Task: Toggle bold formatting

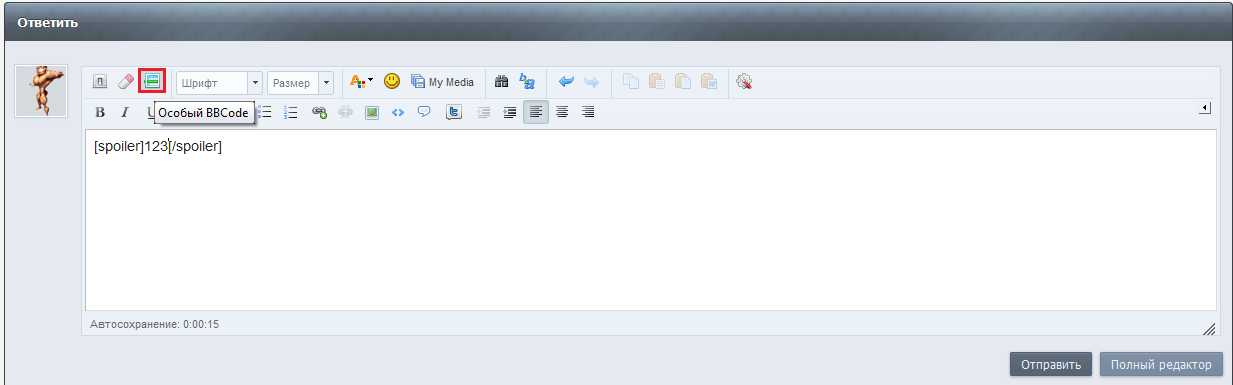Action: (100, 112)
